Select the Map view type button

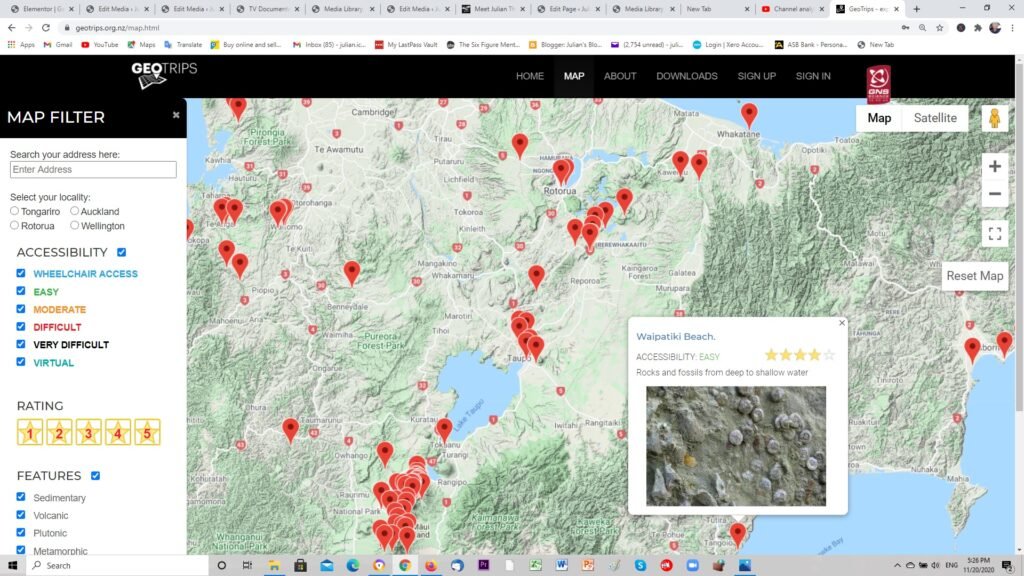point(879,118)
